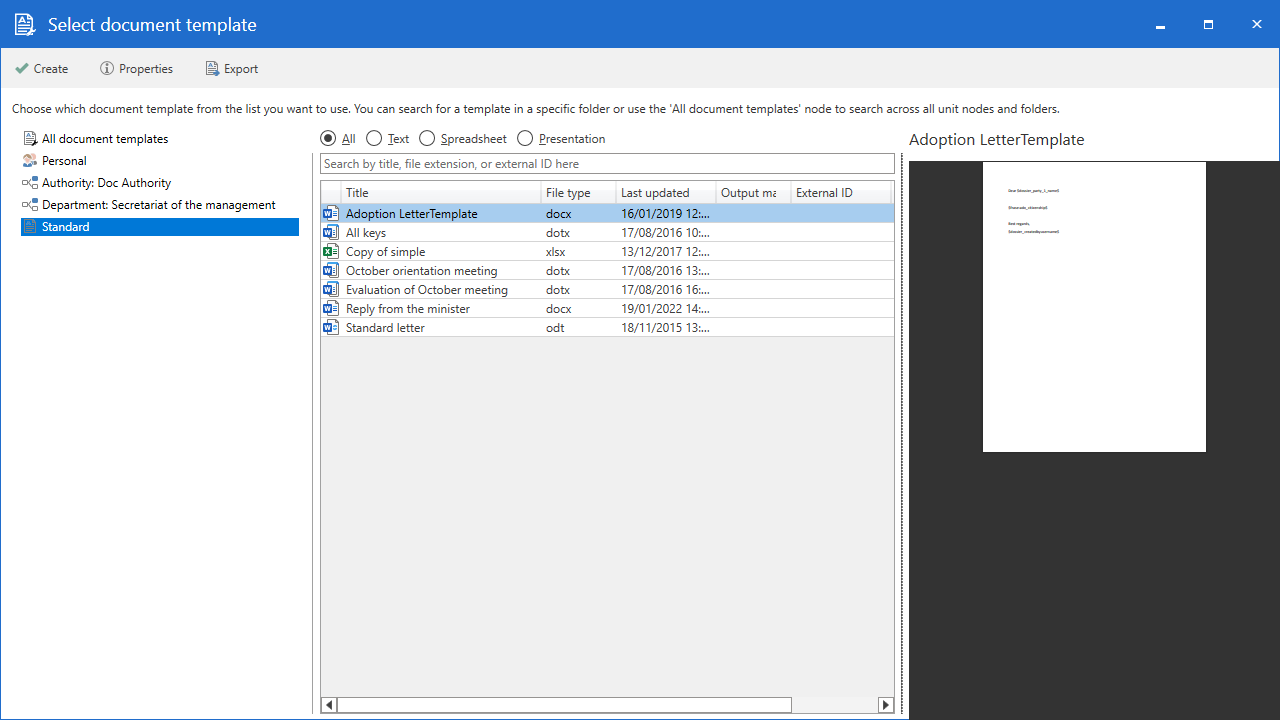Screen dimensions: 1280x720
Task: Select the All keys template row
Action: click(607, 233)
